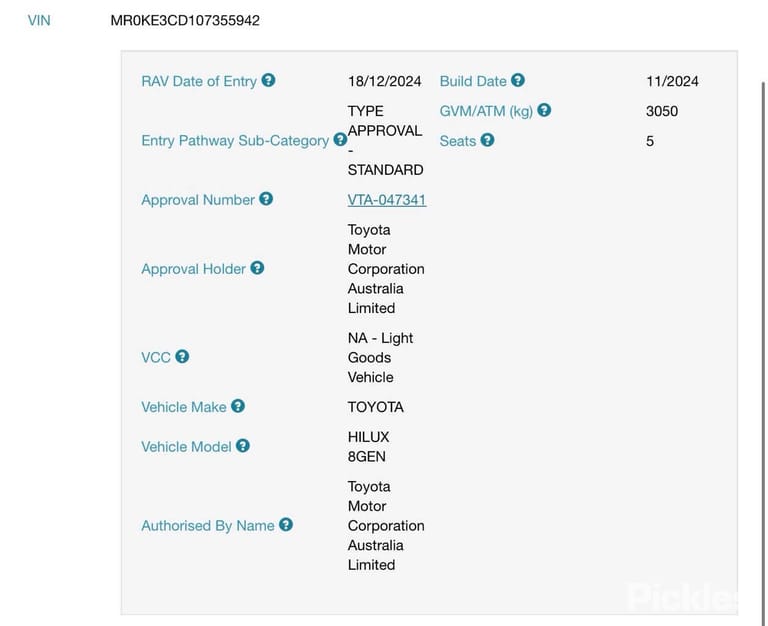Click the Build Date label text
Image resolution: width=768 pixels, height=626 pixels.
pyautogui.click(x=473, y=81)
